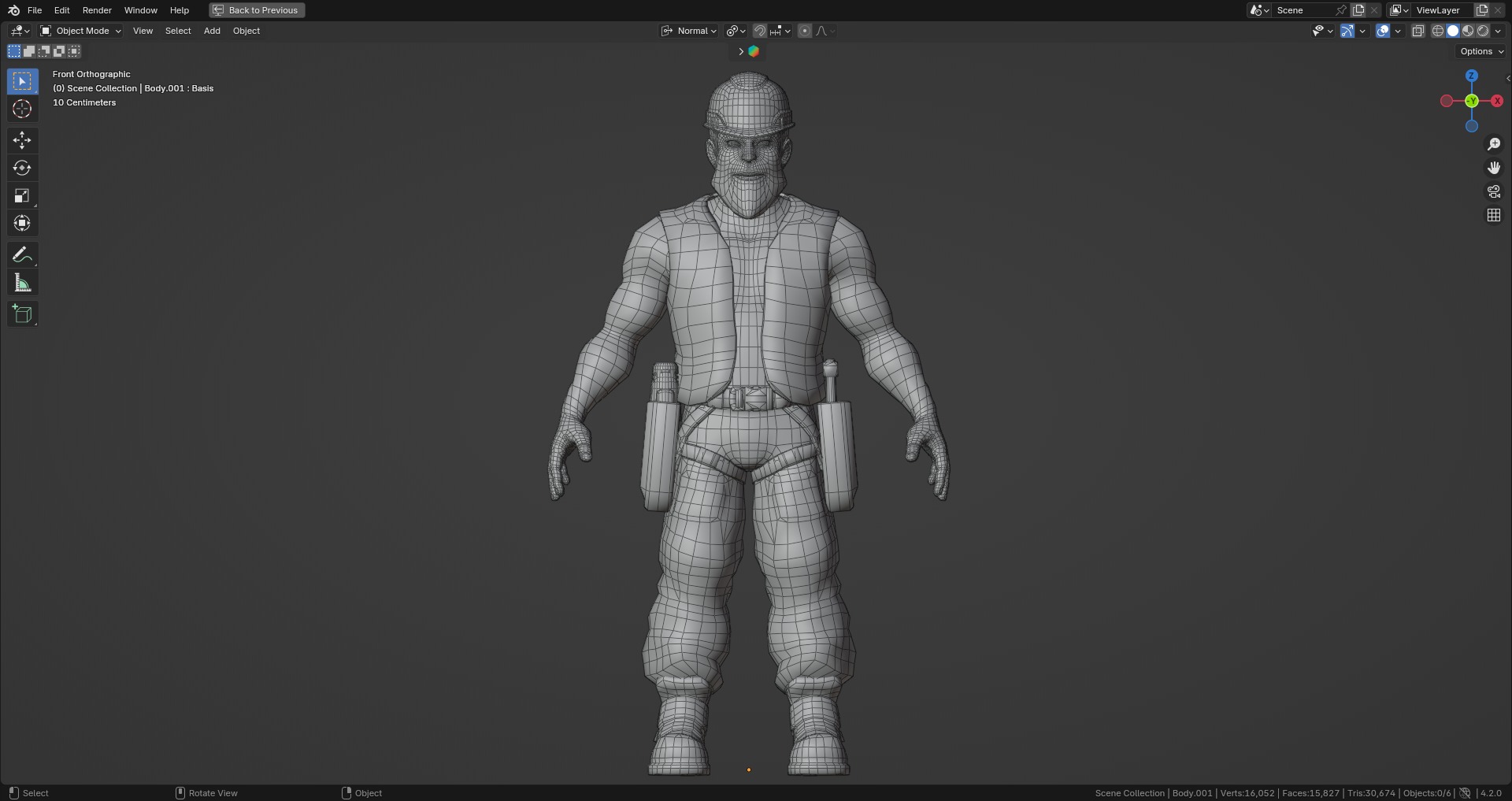
Task: Toggle viewport overlays display
Action: click(1383, 31)
